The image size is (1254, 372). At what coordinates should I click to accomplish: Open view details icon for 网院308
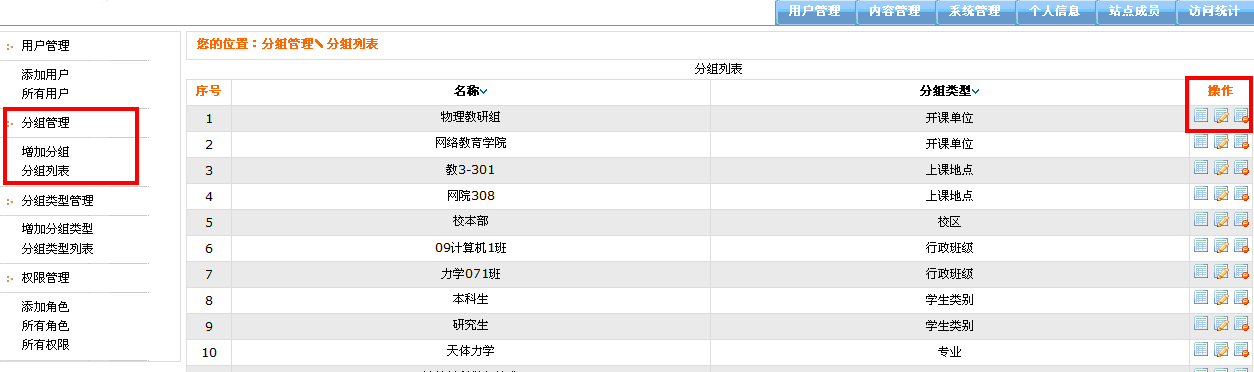pos(1202,194)
